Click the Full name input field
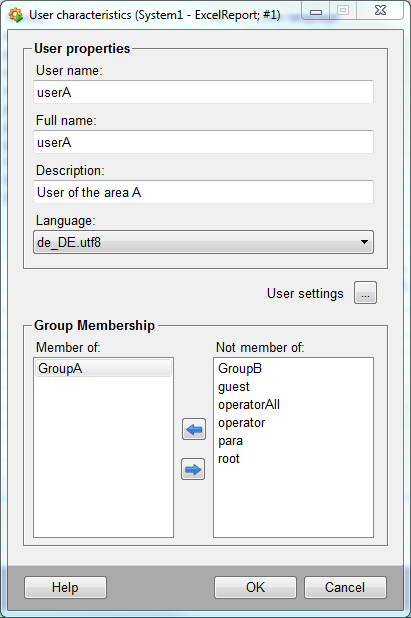411x618 pixels. pyautogui.click(x=203, y=142)
